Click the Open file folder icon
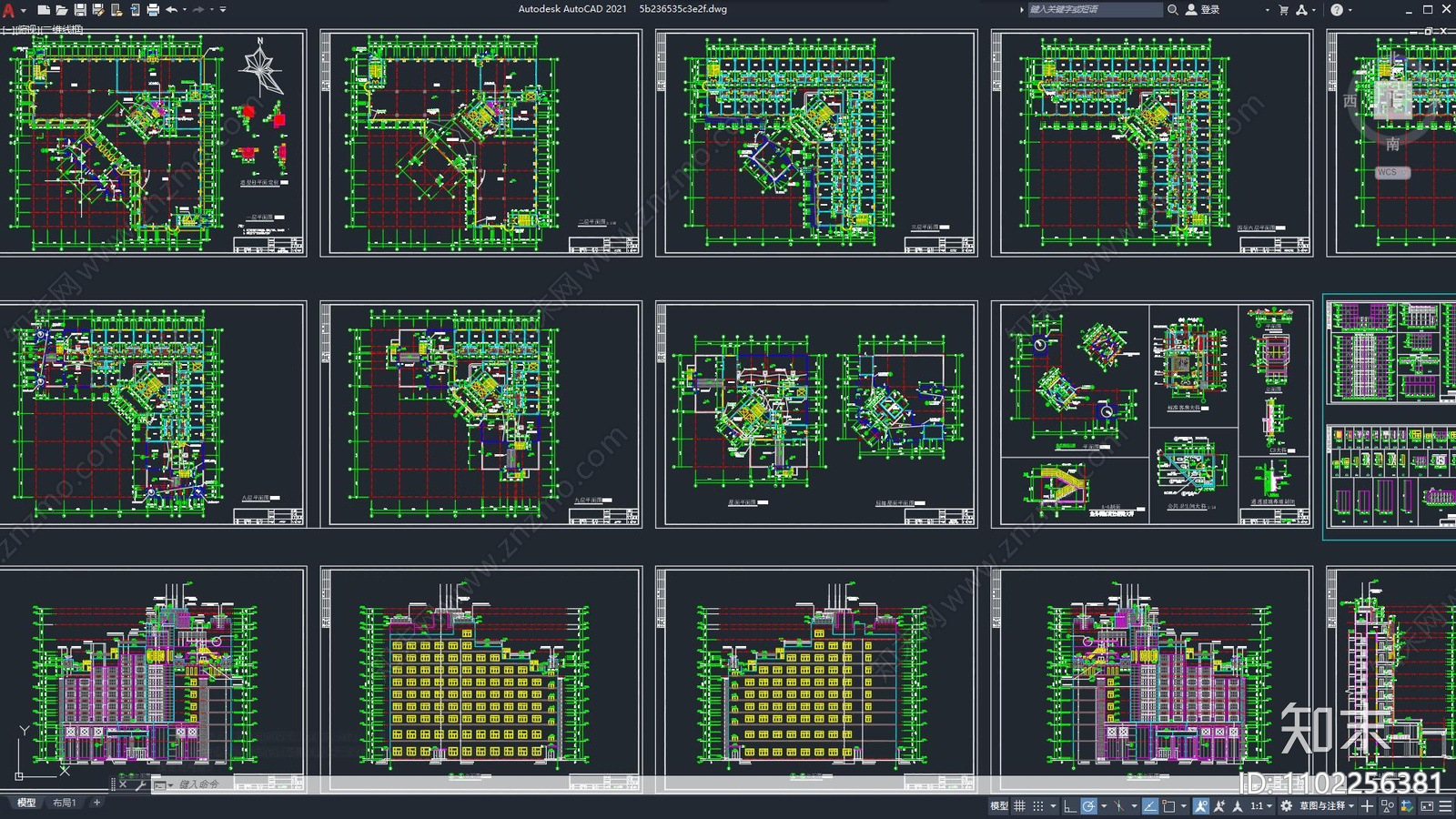Image resolution: width=1456 pixels, height=819 pixels. point(62,10)
